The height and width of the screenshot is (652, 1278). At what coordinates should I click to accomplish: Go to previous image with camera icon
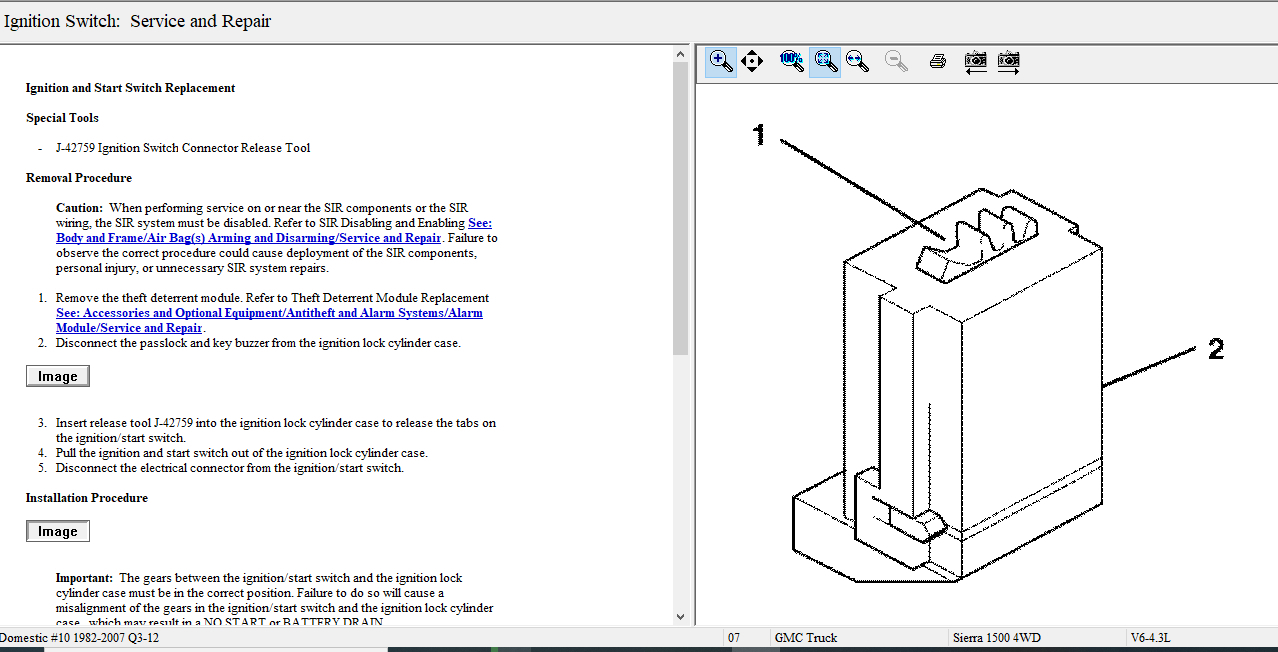pyautogui.click(x=975, y=61)
